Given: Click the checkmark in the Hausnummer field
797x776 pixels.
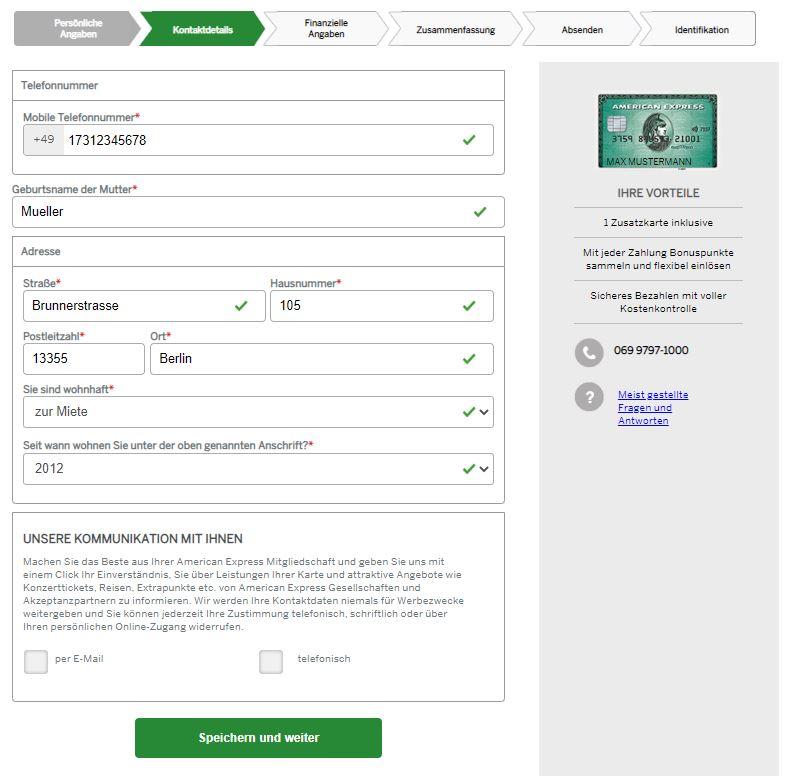Looking at the screenshot, I should (x=469, y=306).
